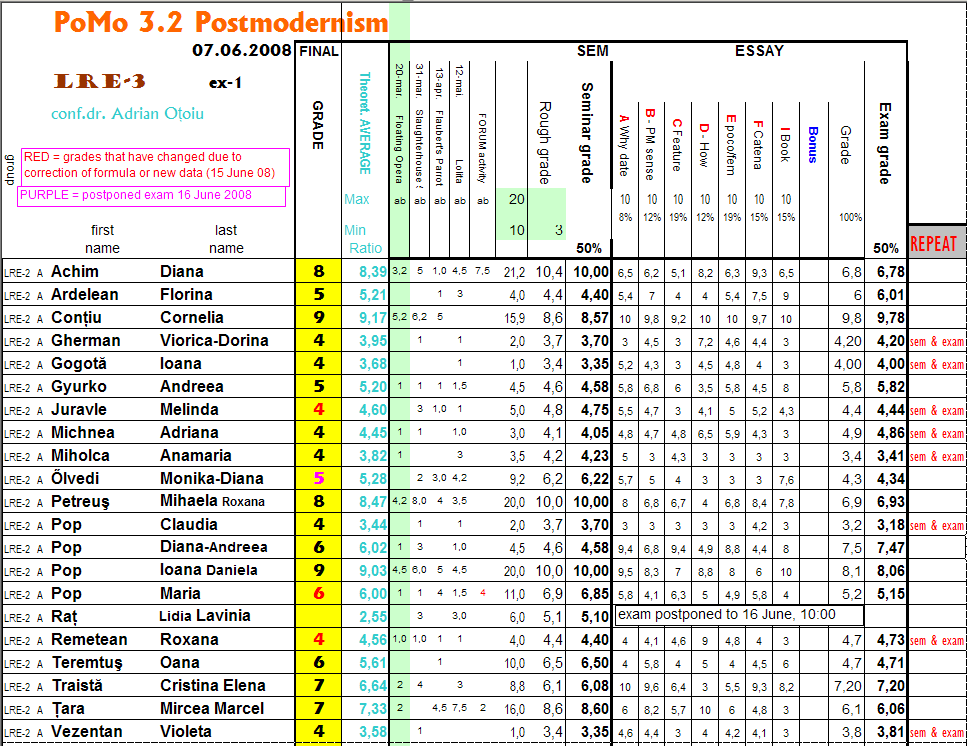Select the date cell '07.06.2008'
Screen dimensions: 967x746
point(242,51)
